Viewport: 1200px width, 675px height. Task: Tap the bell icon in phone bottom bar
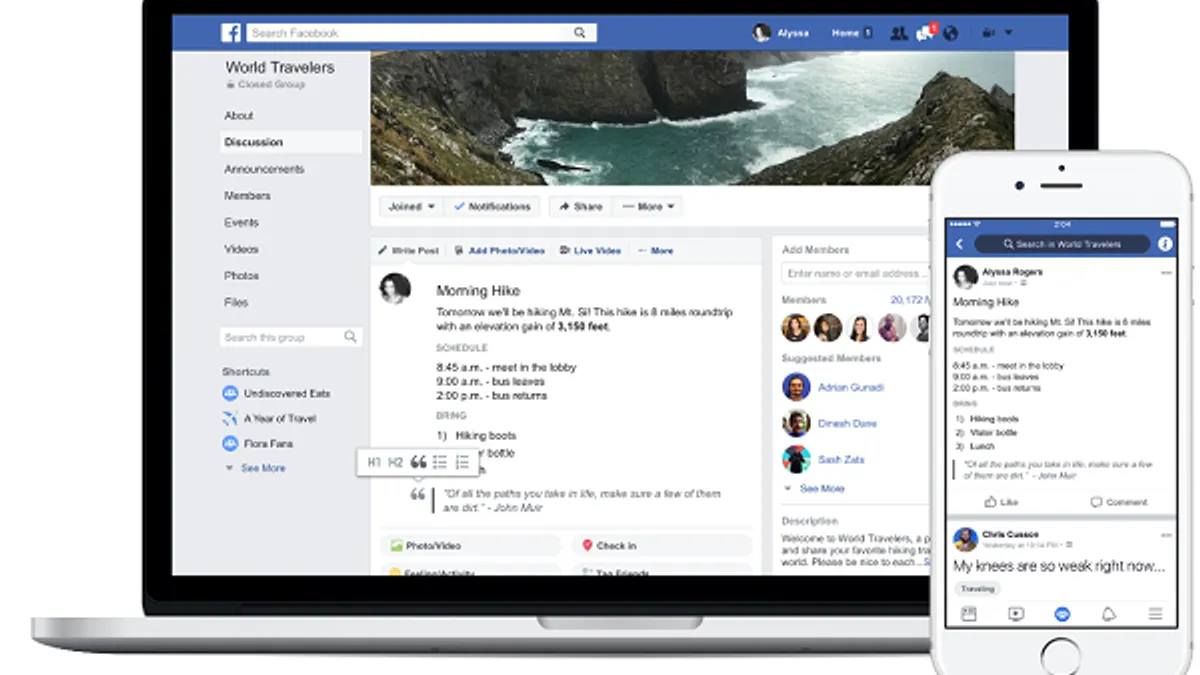click(x=1109, y=614)
